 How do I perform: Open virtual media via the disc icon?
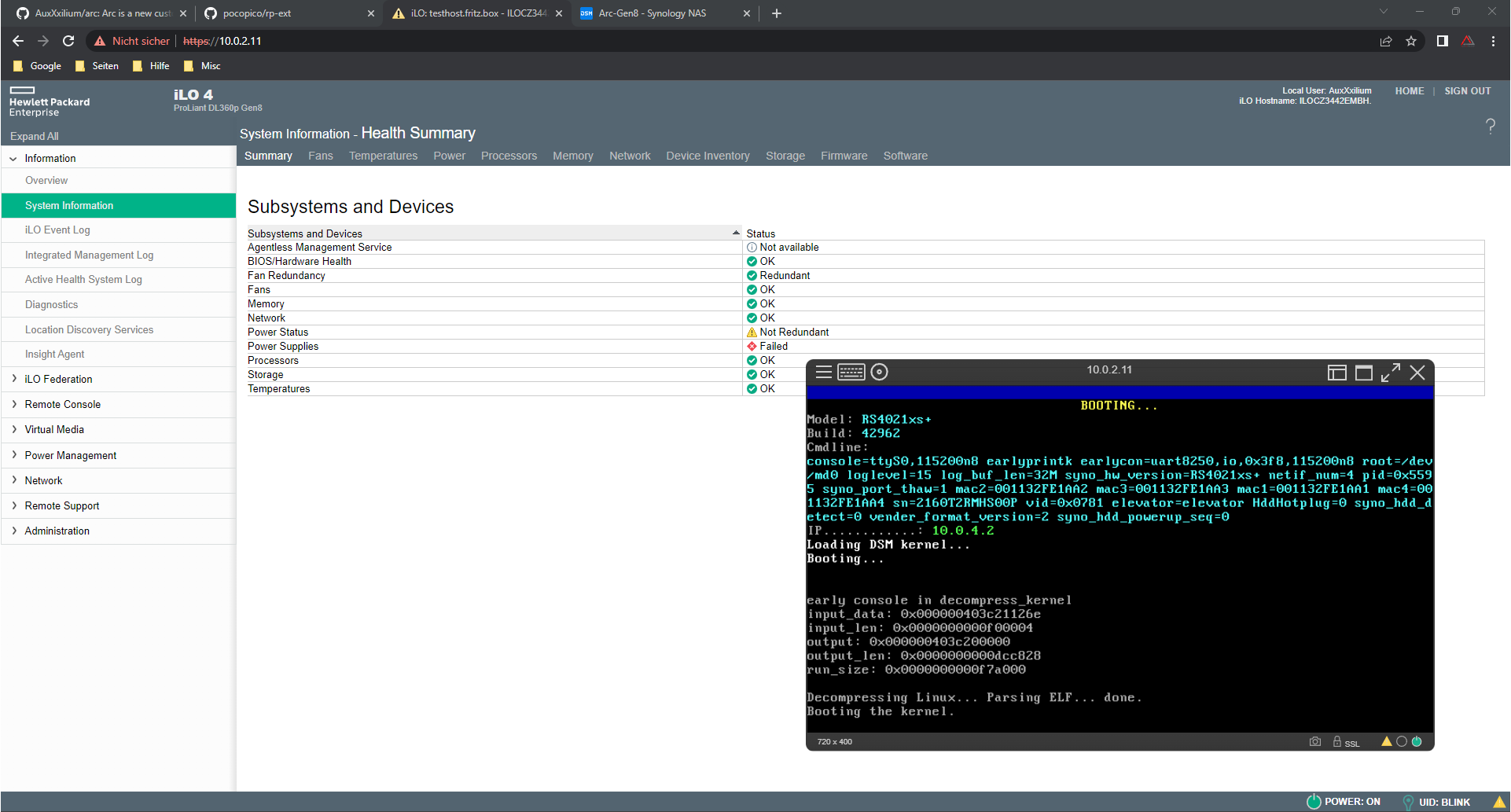(x=879, y=372)
